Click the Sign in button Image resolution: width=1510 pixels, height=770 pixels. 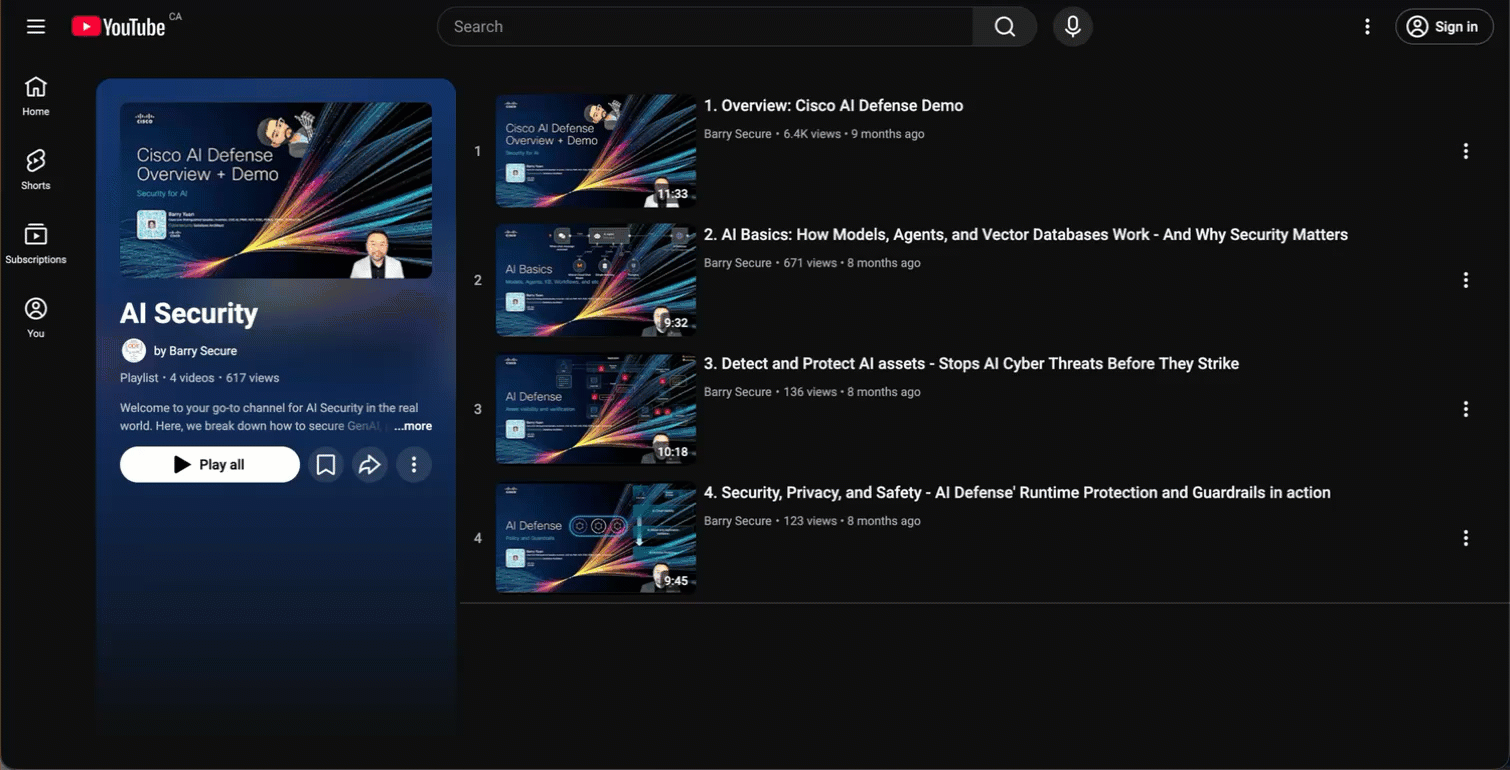(1444, 27)
